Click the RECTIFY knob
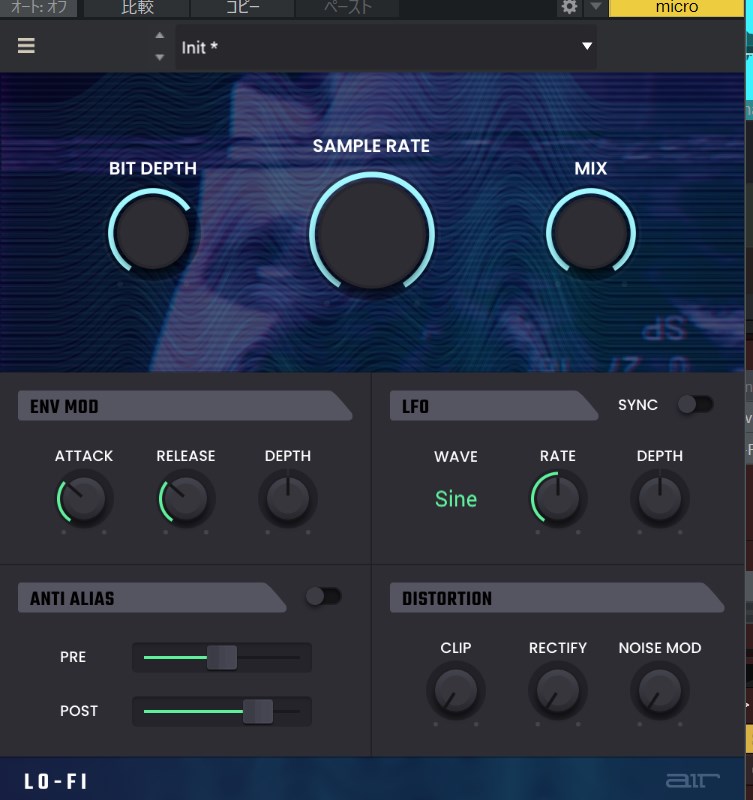753x800 pixels. pyautogui.click(x=558, y=690)
